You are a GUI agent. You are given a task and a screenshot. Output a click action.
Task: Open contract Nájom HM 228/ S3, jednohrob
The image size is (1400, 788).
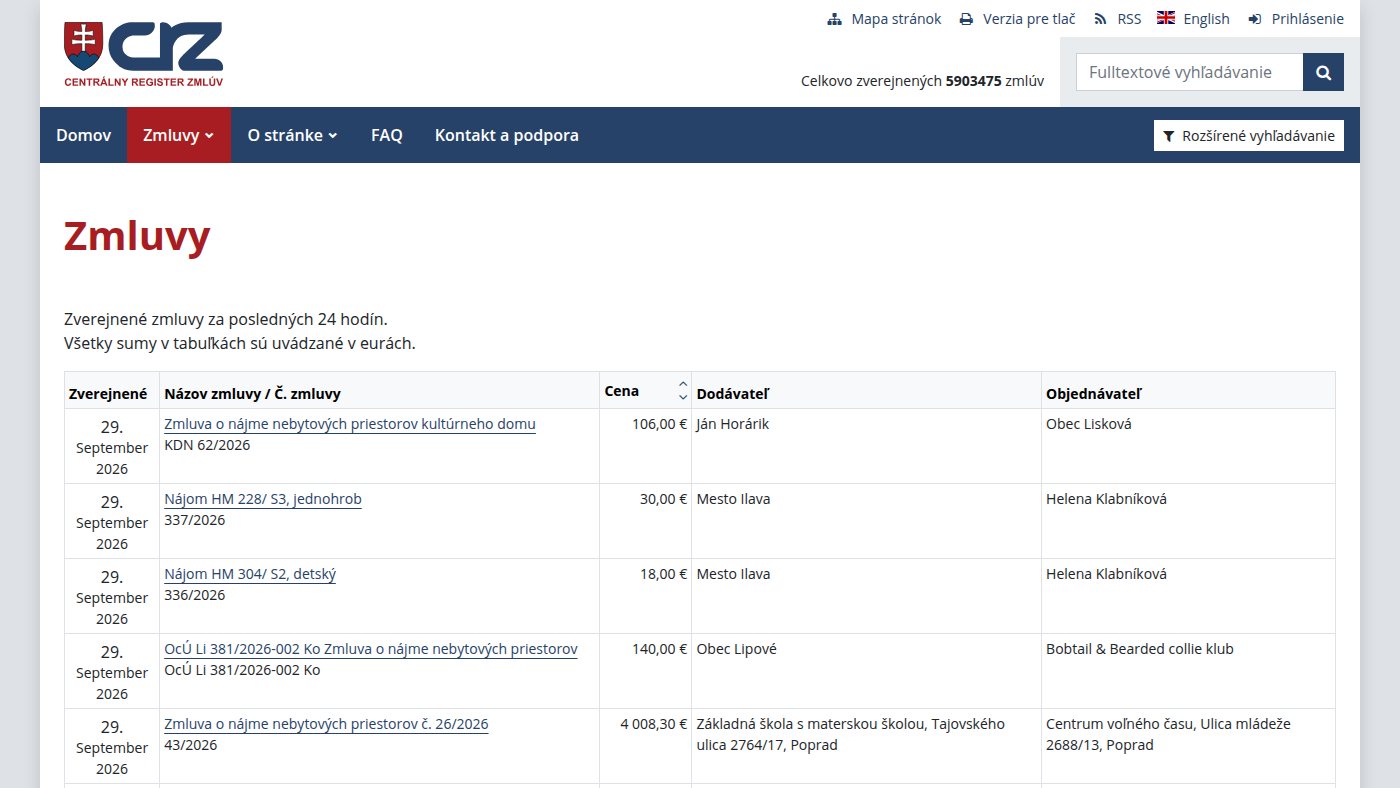pyautogui.click(x=263, y=499)
